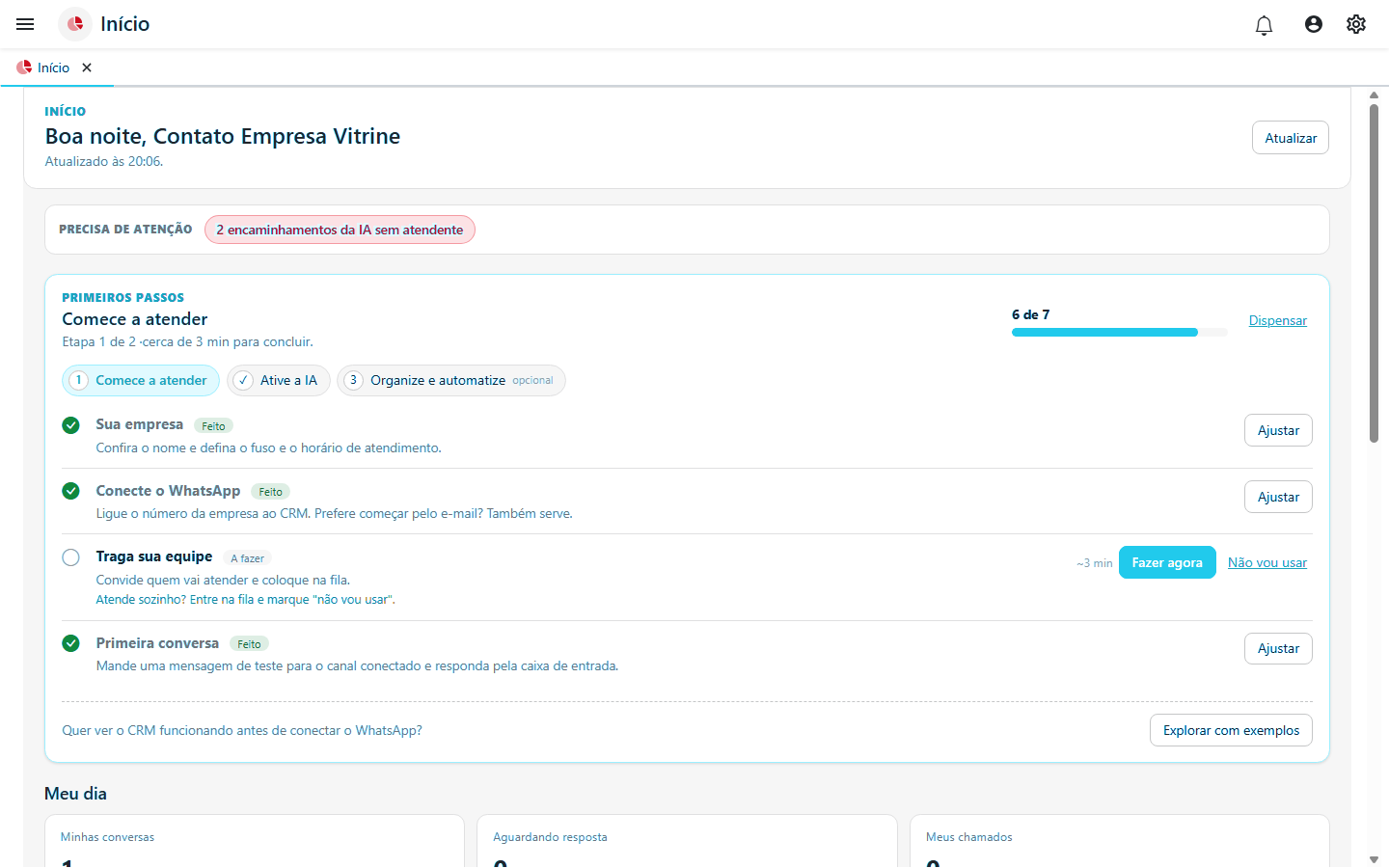The image size is (1389, 868).
Task: Click the red pie-chart app logo in the header
Action: click(x=75, y=24)
